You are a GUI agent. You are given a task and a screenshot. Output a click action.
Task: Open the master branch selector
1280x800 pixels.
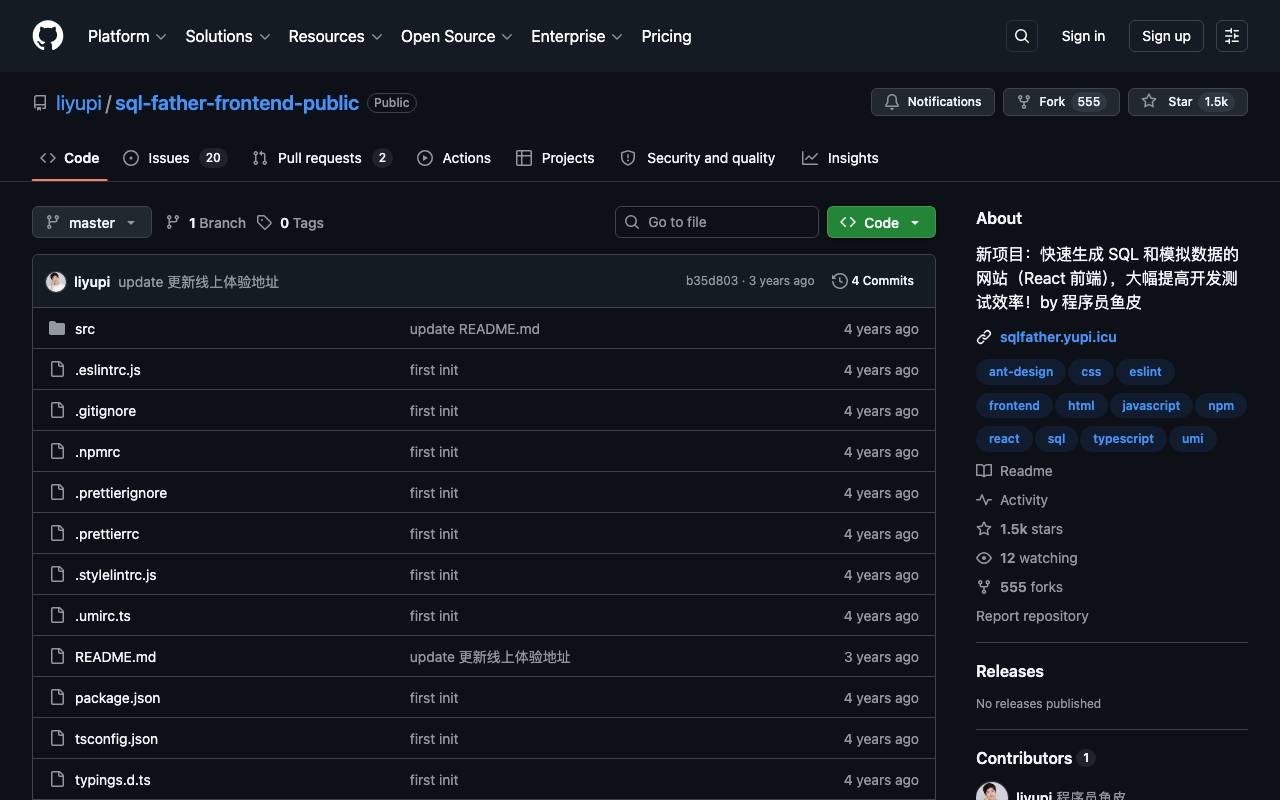click(x=92, y=222)
